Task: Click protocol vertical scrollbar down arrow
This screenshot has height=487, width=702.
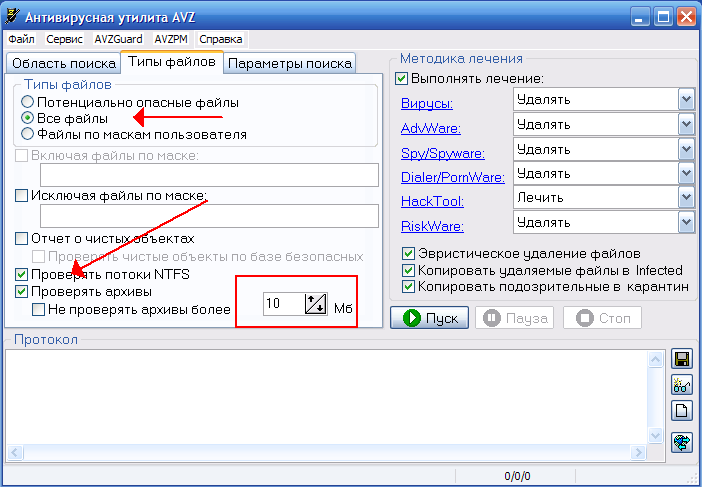Action: coord(655,435)
